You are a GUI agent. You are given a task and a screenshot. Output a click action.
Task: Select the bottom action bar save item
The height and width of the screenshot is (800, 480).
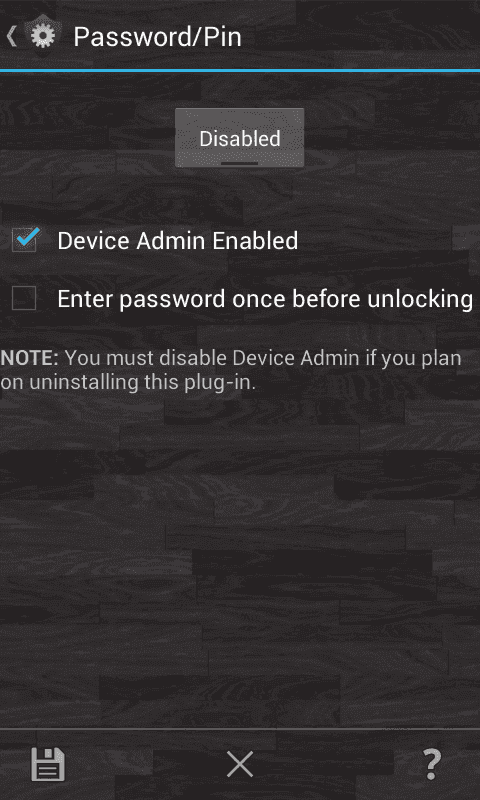coord(48,764)
